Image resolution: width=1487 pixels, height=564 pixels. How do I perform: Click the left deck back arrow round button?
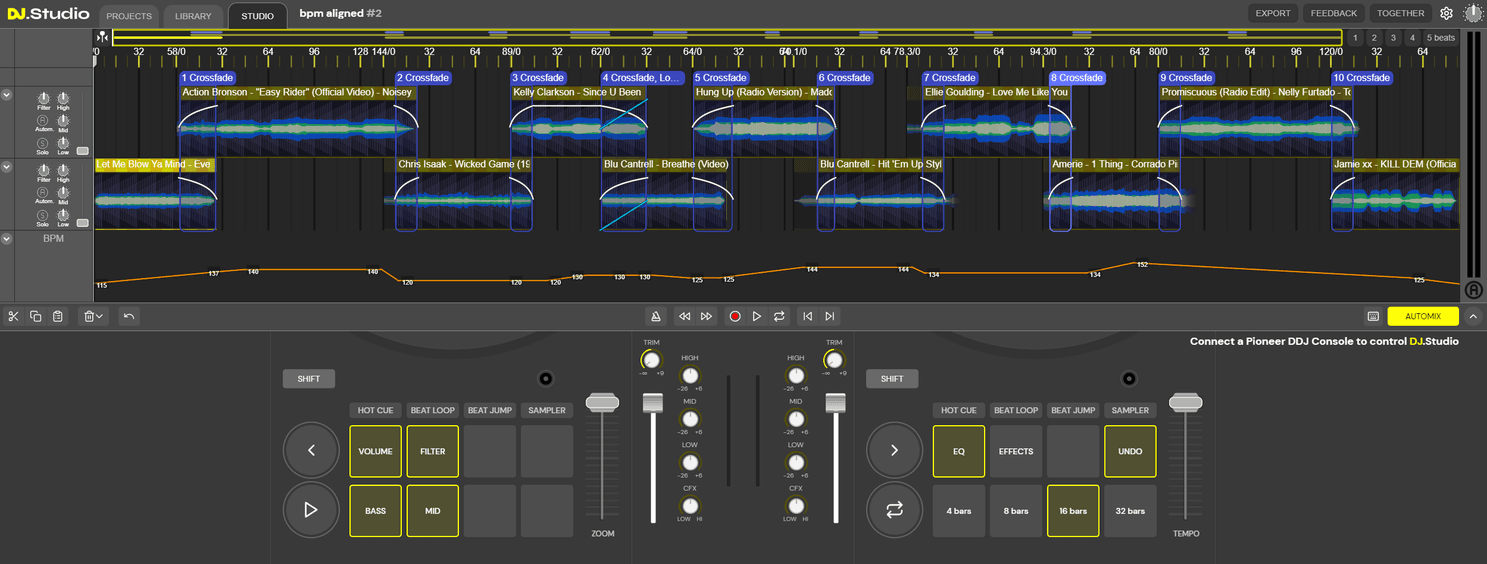311,450
